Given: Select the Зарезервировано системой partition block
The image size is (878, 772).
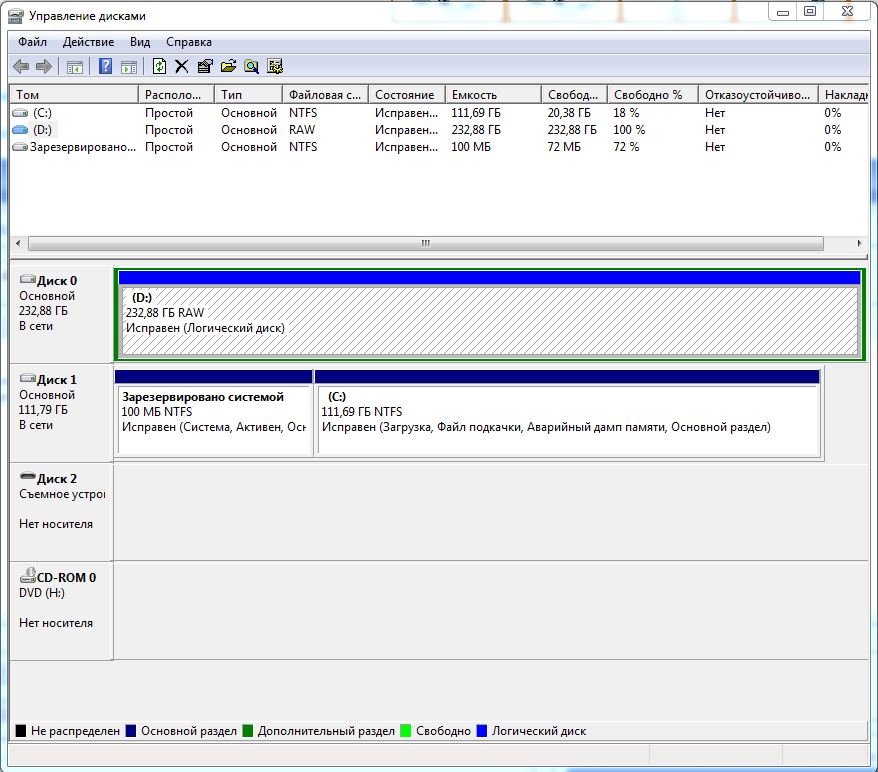Looking at the screenshot, I should coord(213,420).
